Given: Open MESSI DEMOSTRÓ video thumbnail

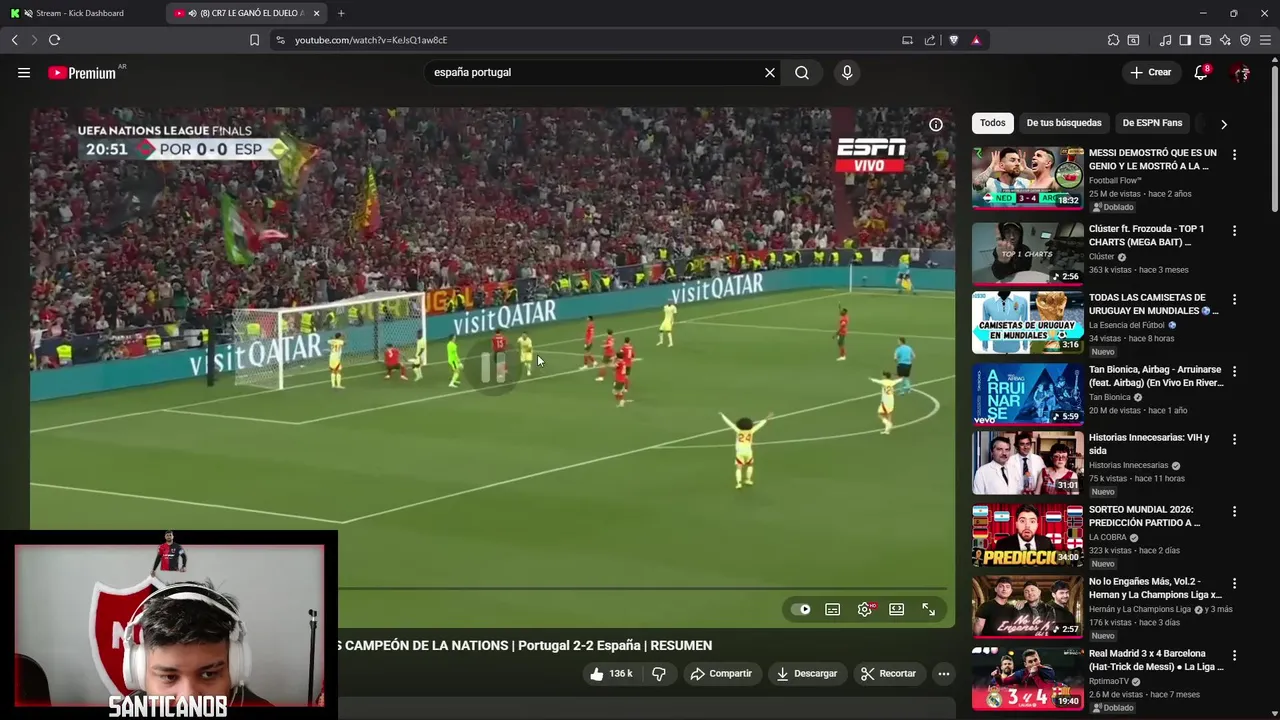Looking at the screenshot, I should (x=1027, y=178).
